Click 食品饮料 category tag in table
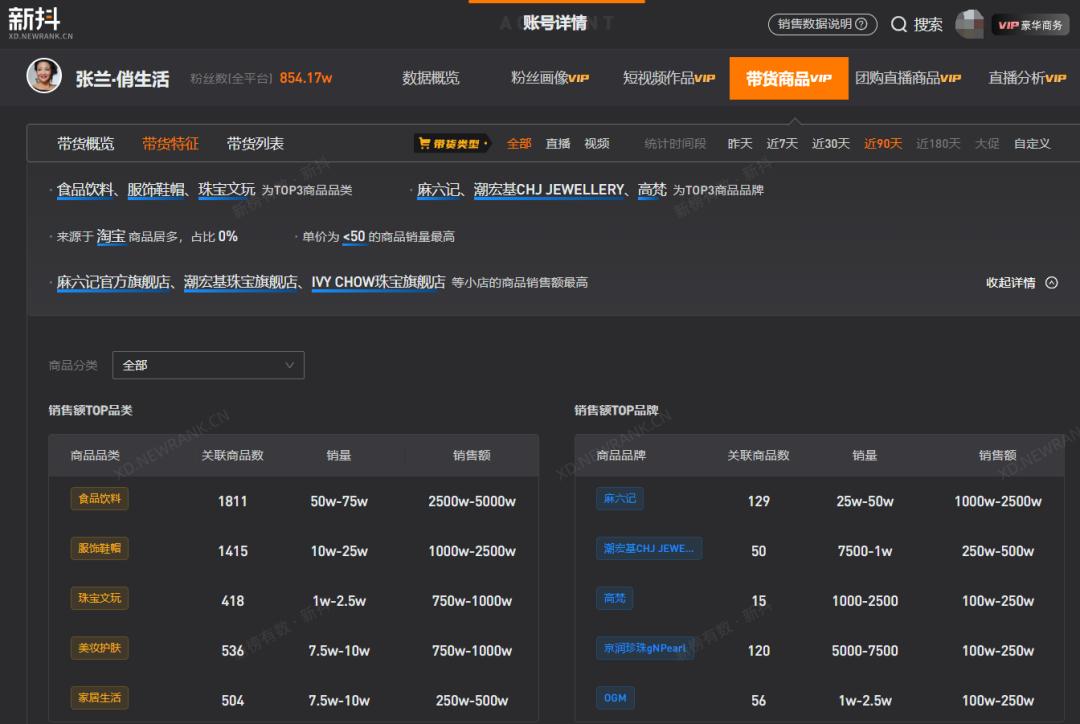 click(99, 499)
